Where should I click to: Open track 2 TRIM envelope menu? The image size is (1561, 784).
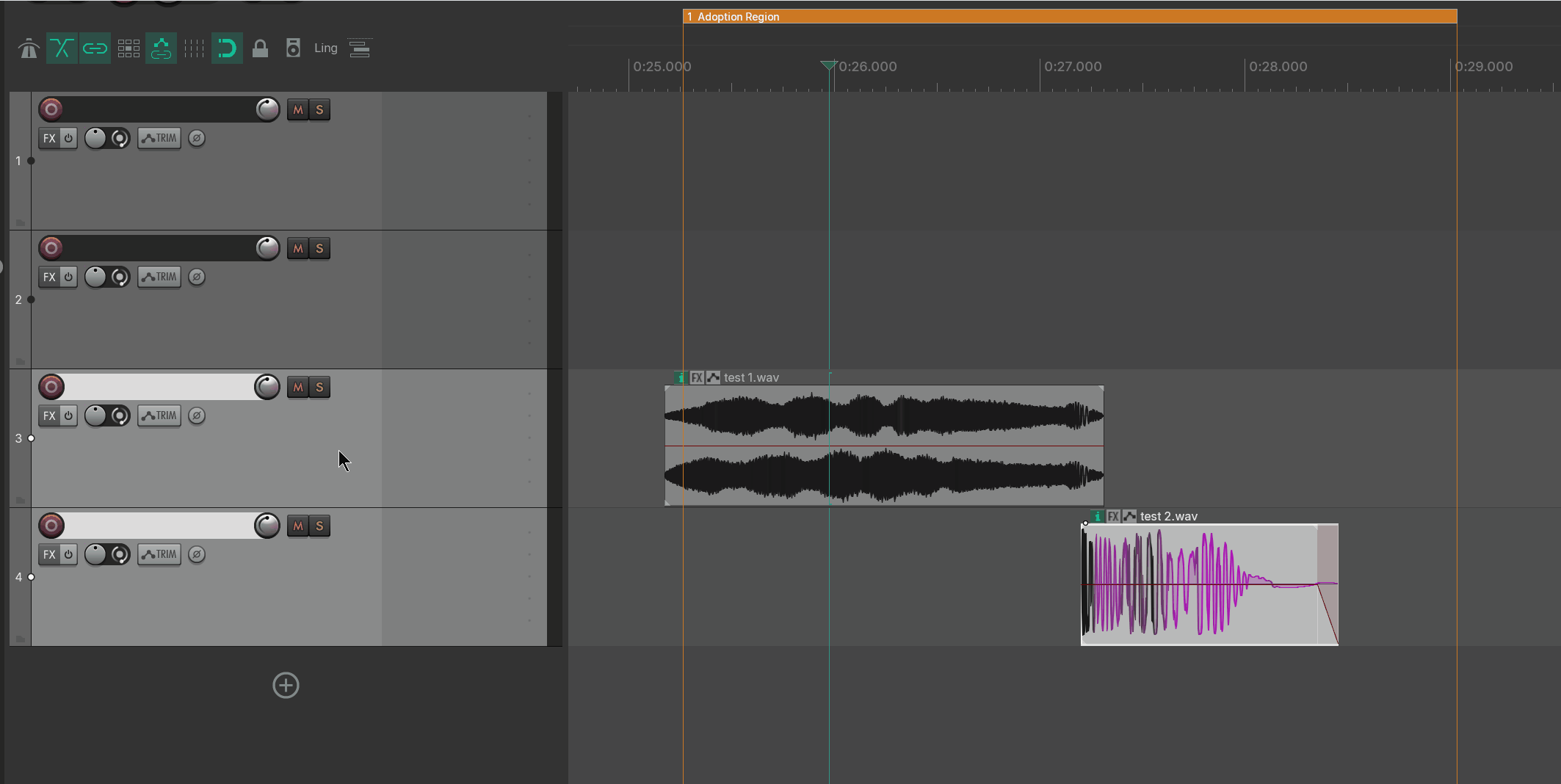pyautogui.click(x=159, y=277)
